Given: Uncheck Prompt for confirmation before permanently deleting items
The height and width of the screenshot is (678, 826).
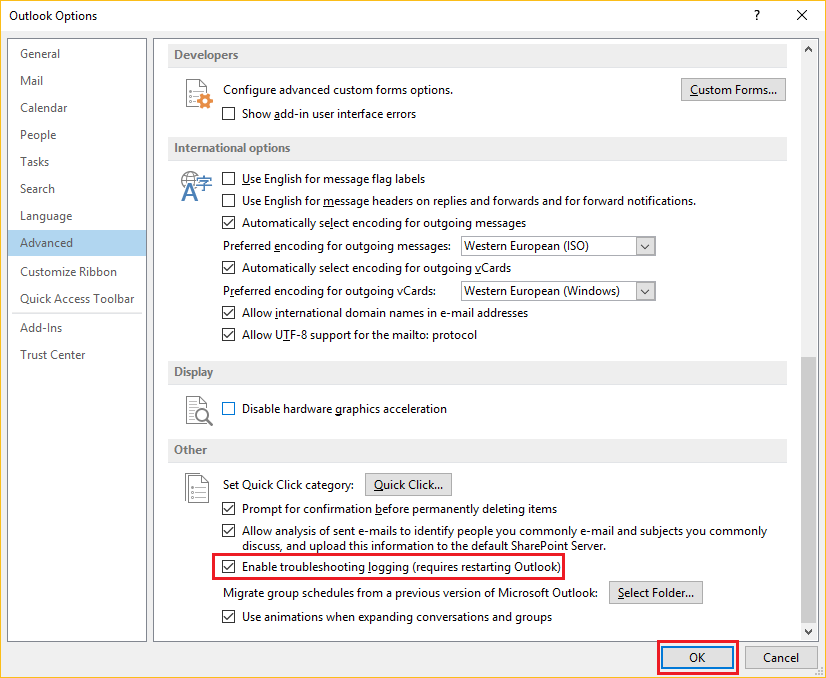Looking at the screenshot, I should point(228,508).
